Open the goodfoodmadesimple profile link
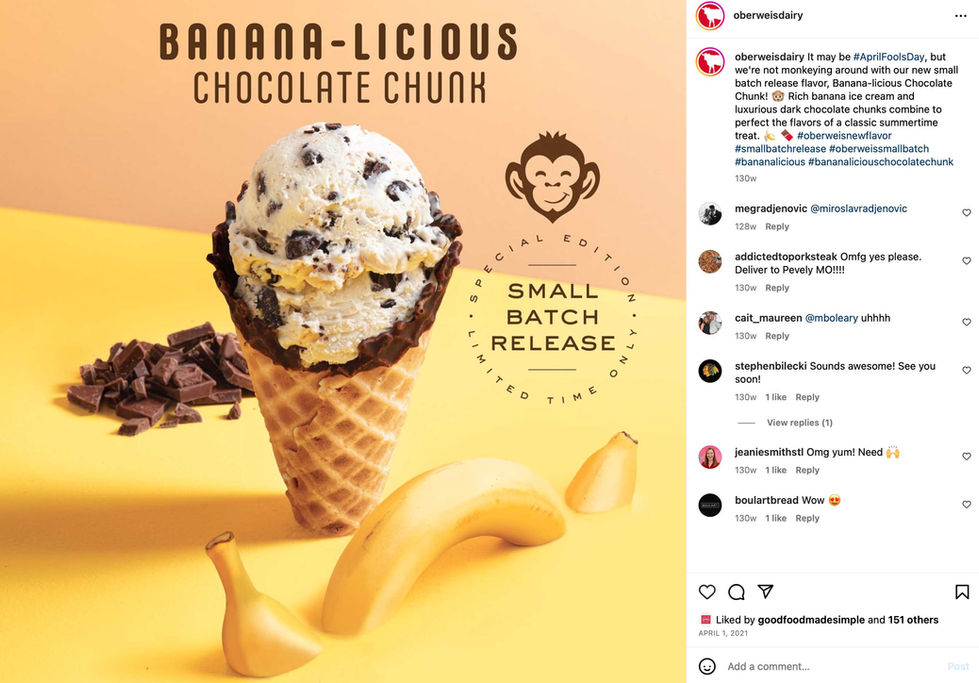979x683 pixels. coord(811,620)
